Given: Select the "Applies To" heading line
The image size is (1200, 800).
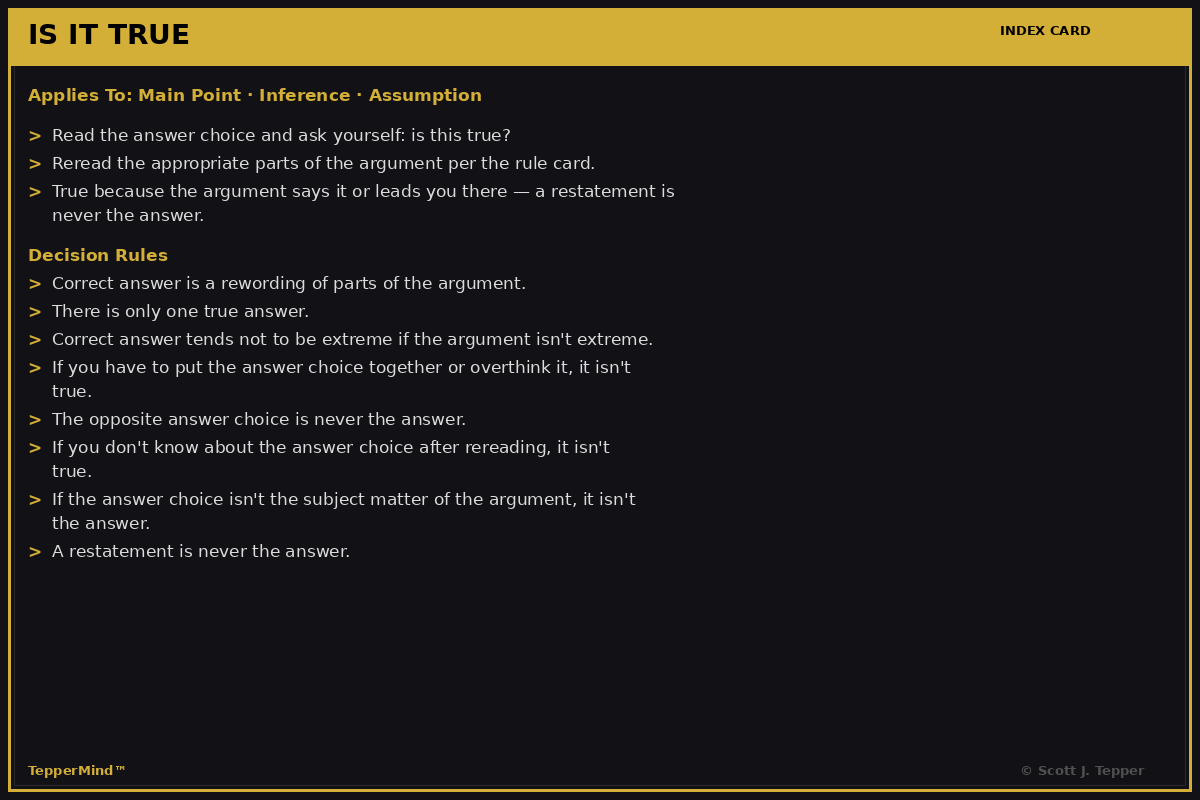Looking at the screenshot, I should (255, 96).
